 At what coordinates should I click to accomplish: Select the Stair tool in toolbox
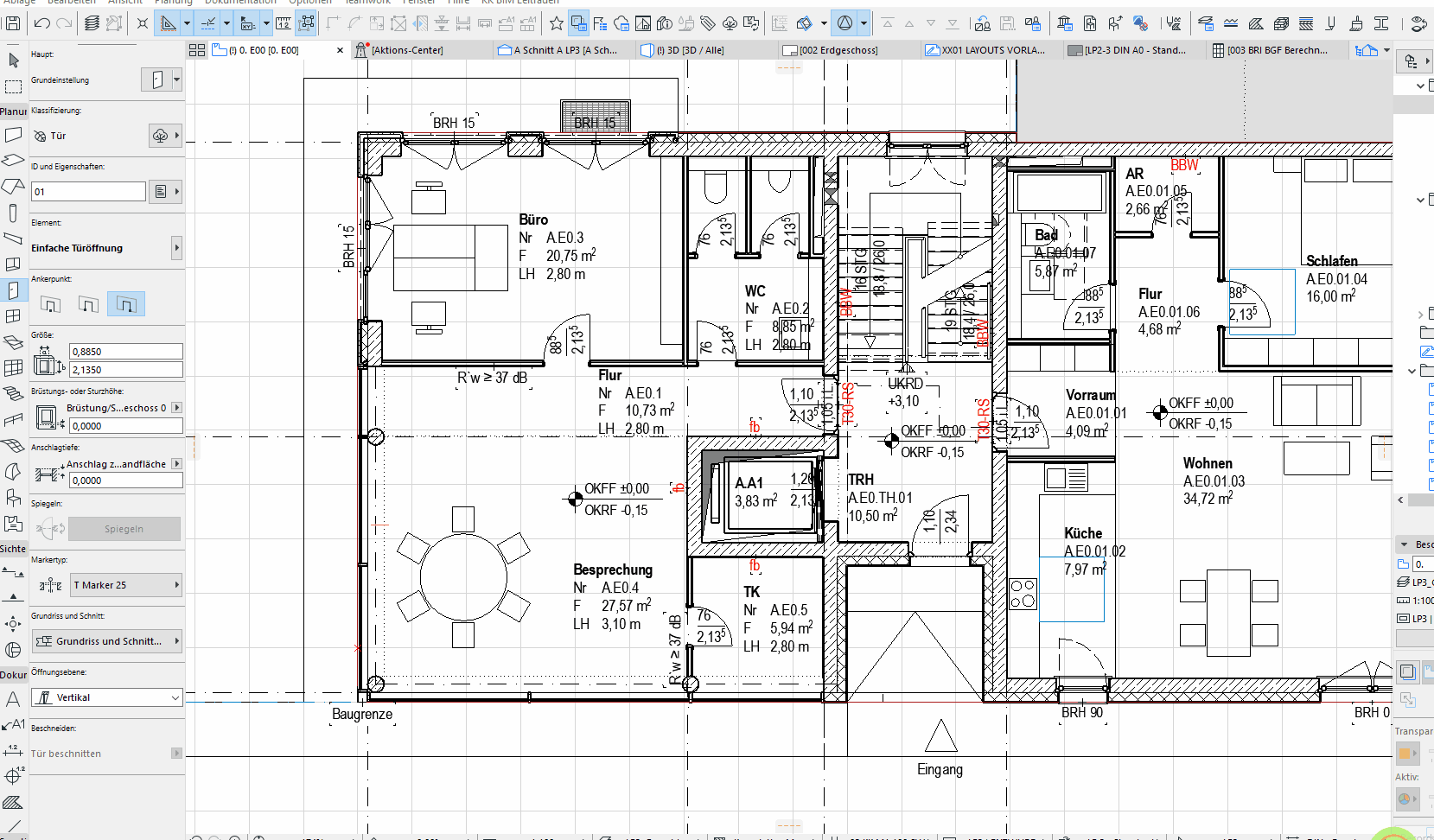click(x=13, y=393)
